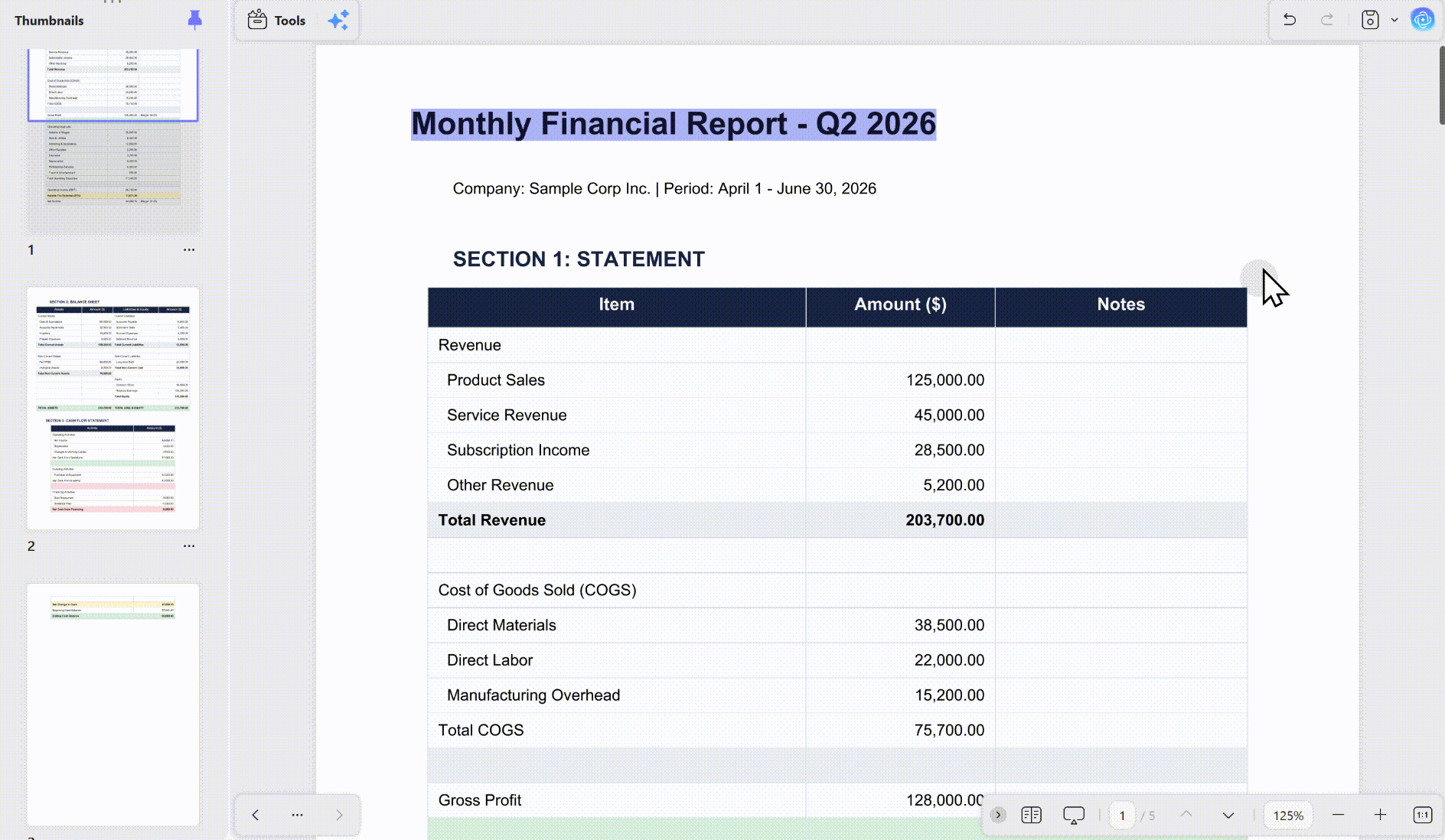
Task: Open the 125% zoom level dropdown
Action: (1288, 816)
